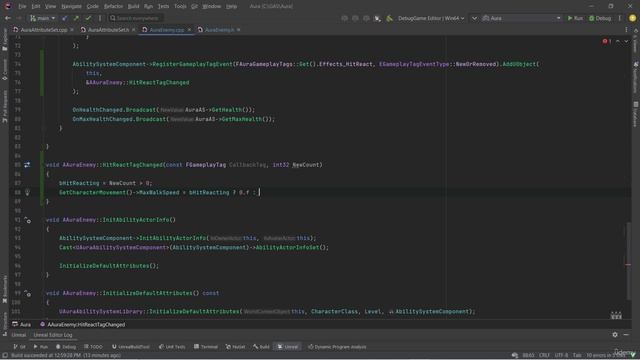Close the AuraEnemy.cpp tab
The image size is (640, 360).
189,30
